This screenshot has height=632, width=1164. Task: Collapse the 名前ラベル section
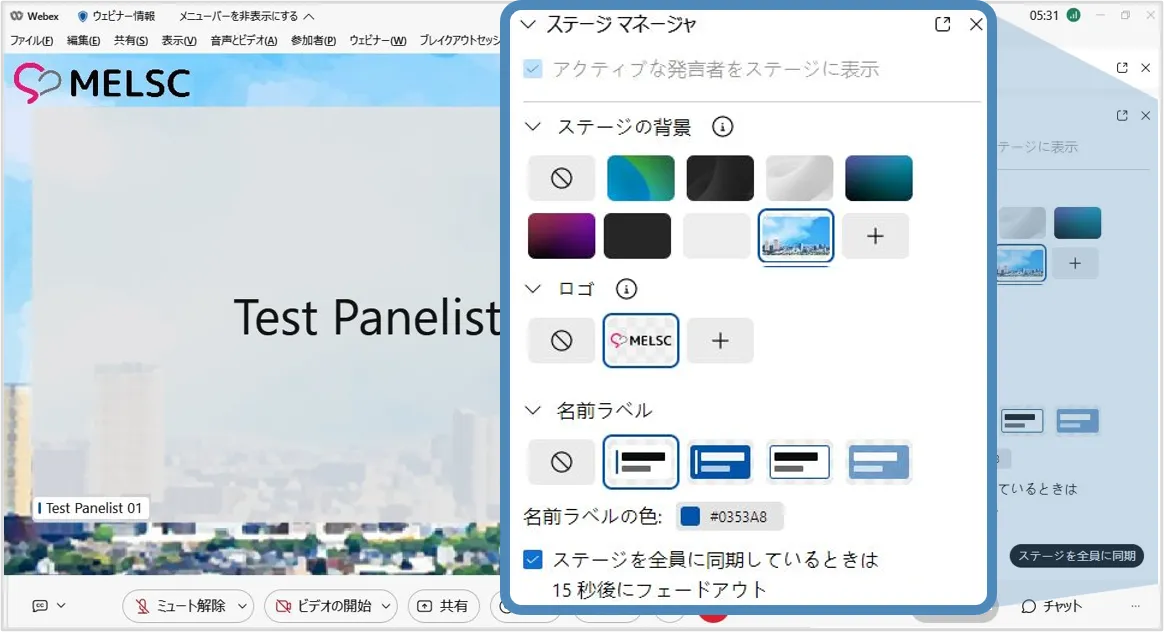[533, 410]
